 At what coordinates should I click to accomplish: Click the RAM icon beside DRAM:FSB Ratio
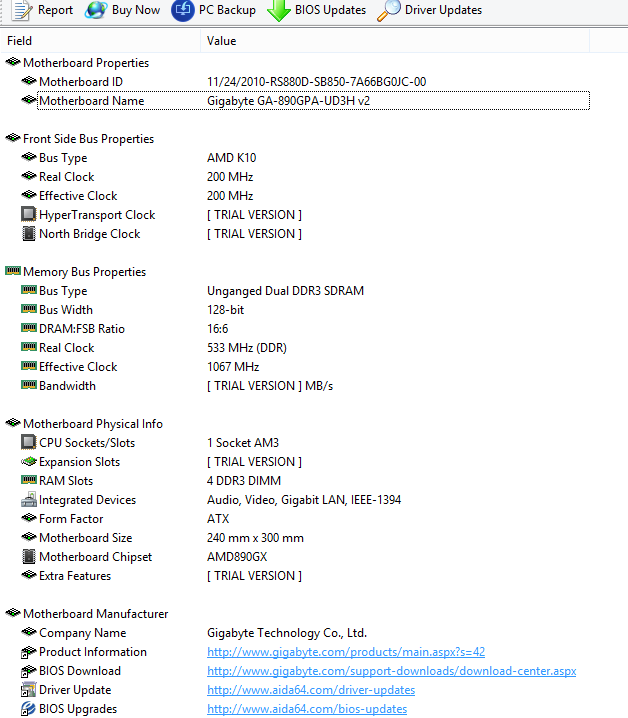29,328
